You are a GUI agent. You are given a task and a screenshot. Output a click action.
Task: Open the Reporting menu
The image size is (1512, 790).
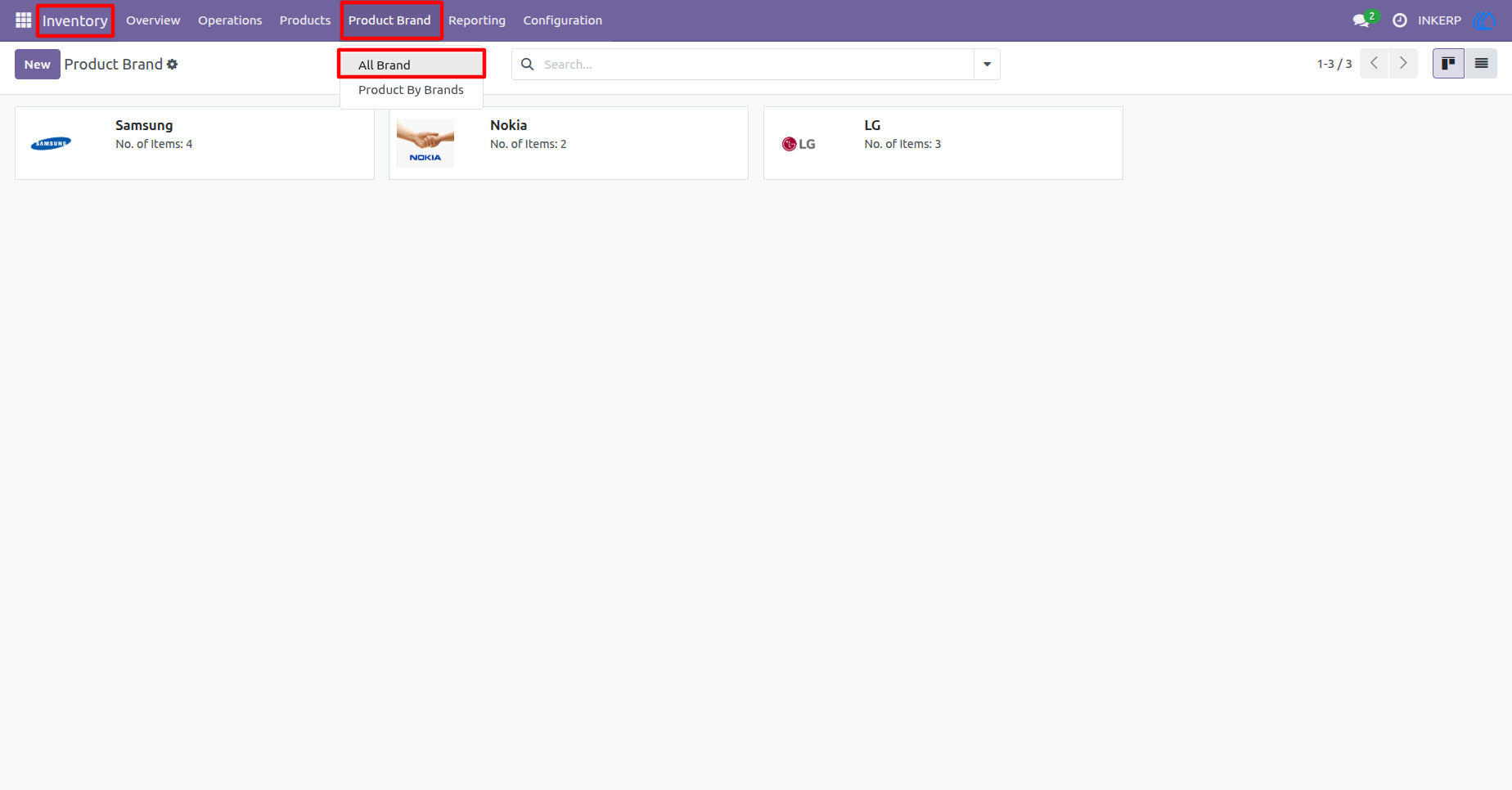point(477,20)
